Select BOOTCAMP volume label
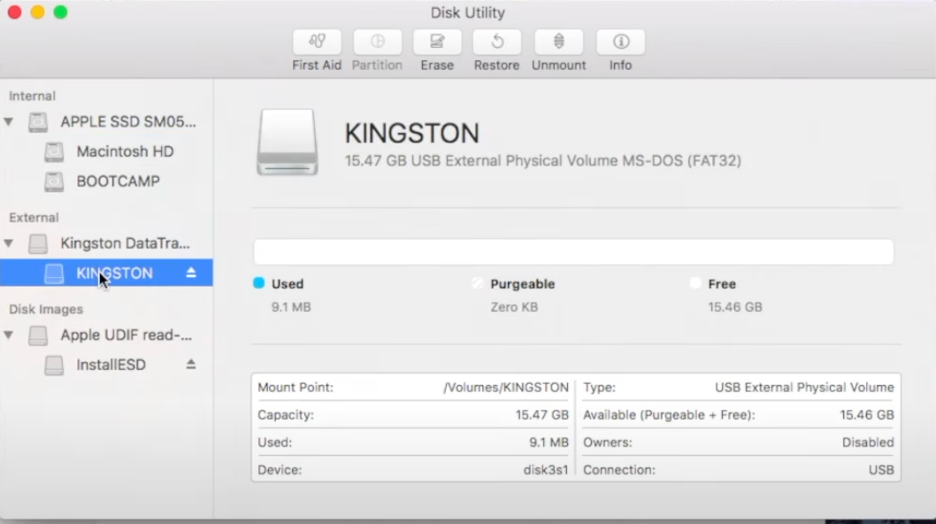Viewport: 936px width, 524px height. (x=118, y=181)
